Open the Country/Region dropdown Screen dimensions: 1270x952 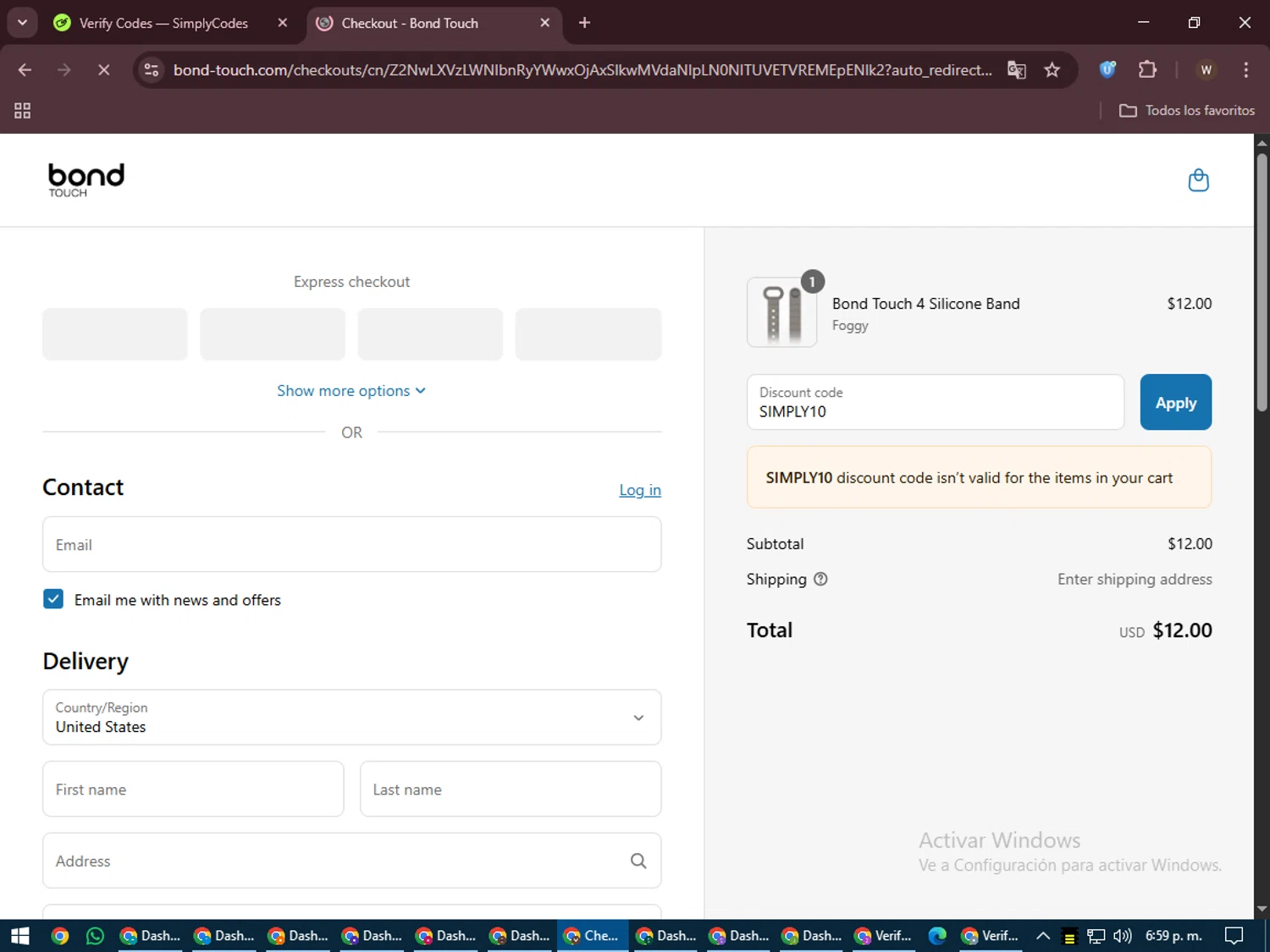[x=351, y=718]
